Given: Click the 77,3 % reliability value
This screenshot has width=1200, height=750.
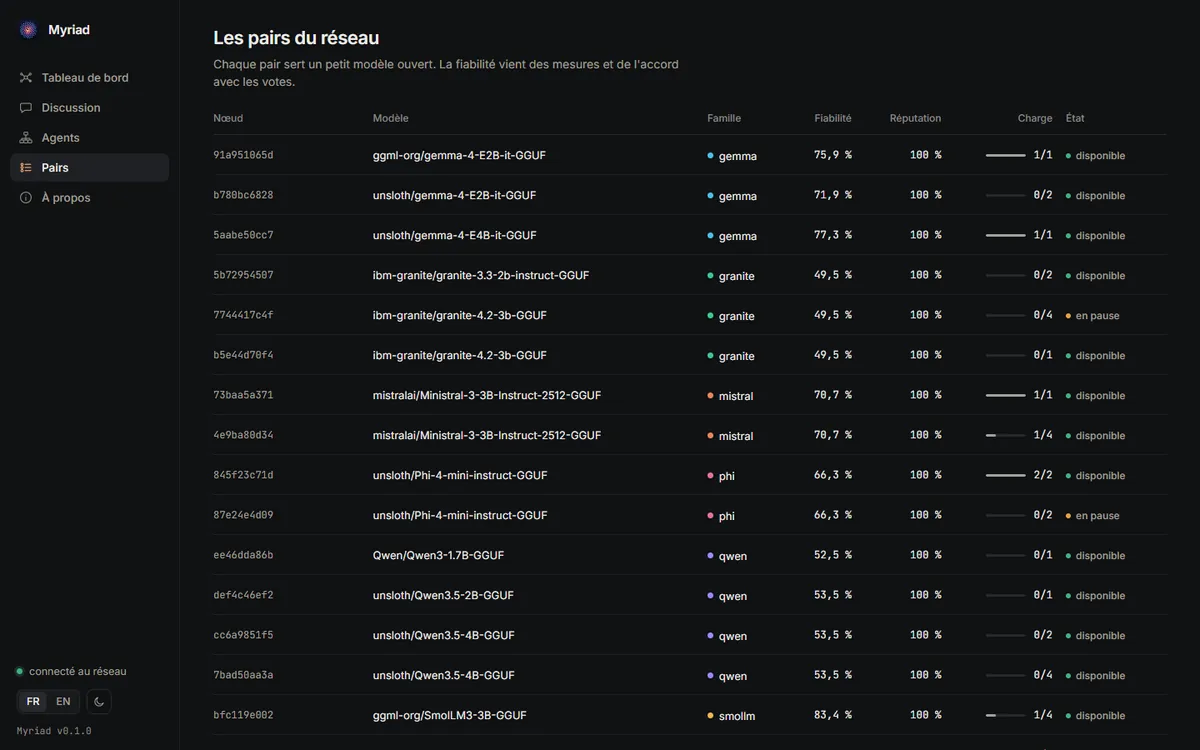Looking at the screenshot, I should [833, 235].
